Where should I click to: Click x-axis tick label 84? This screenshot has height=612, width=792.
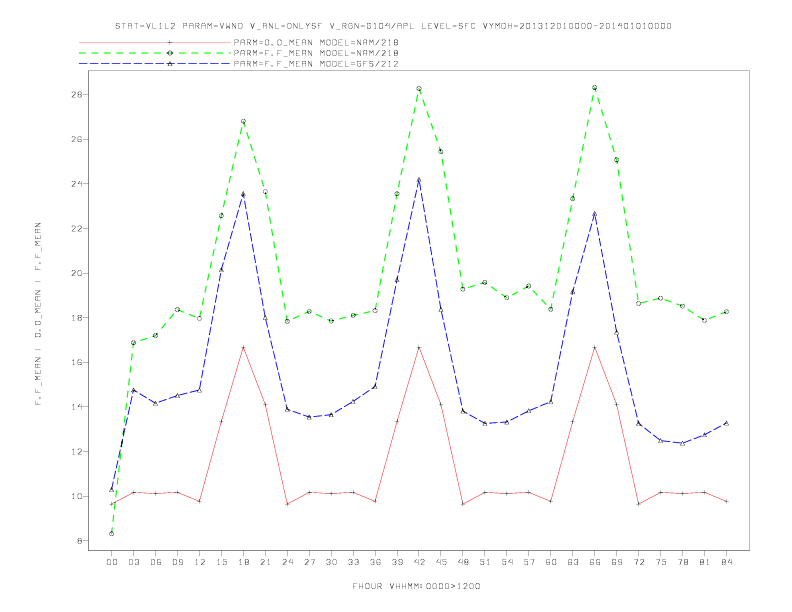(726, 562)
